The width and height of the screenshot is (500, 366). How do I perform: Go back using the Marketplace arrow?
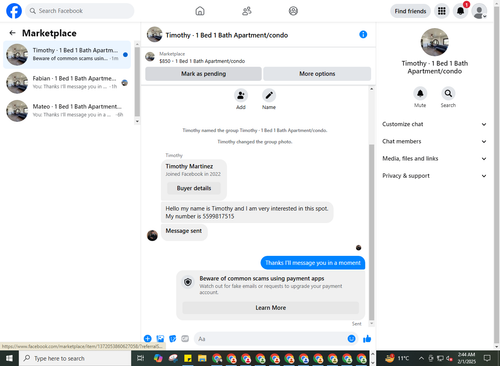point(13,33)
